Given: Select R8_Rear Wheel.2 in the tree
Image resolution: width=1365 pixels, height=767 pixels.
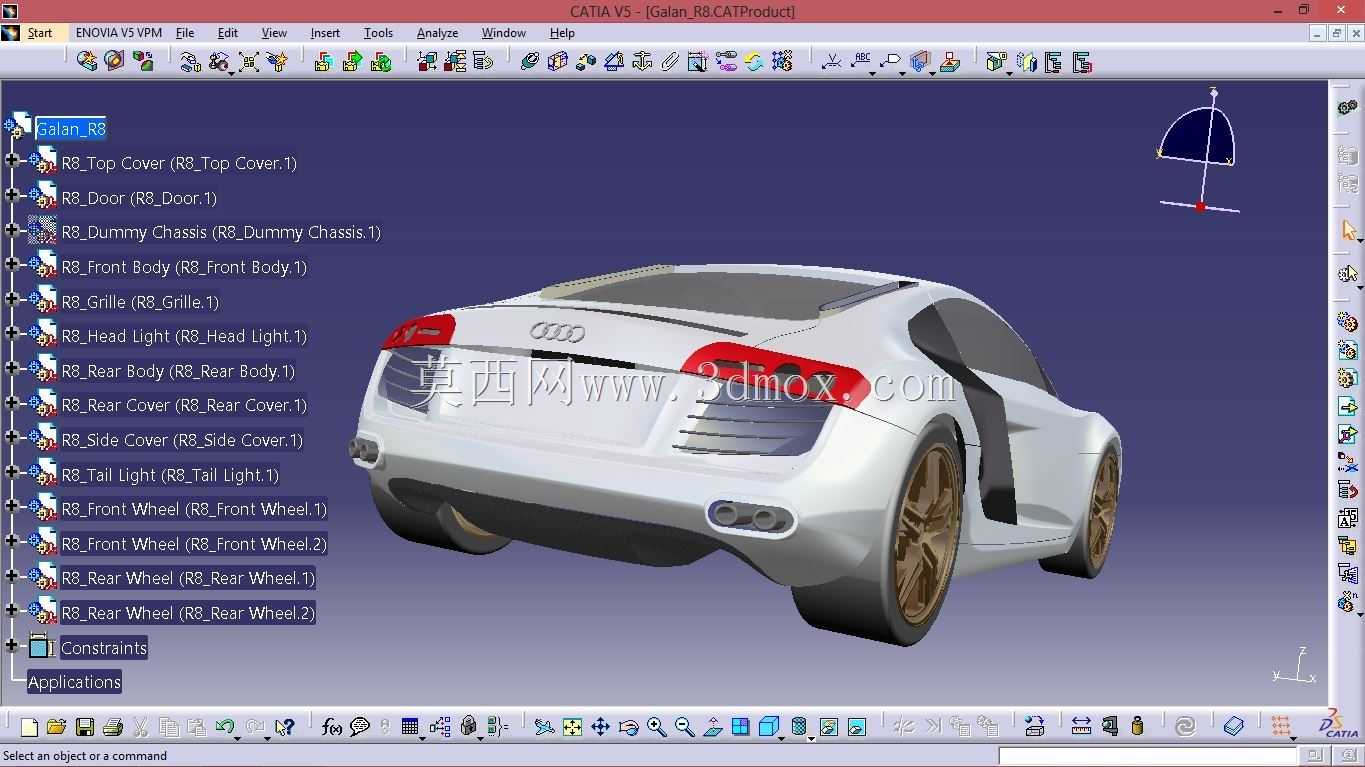Looking at the screenshot, I should point(188,613).
